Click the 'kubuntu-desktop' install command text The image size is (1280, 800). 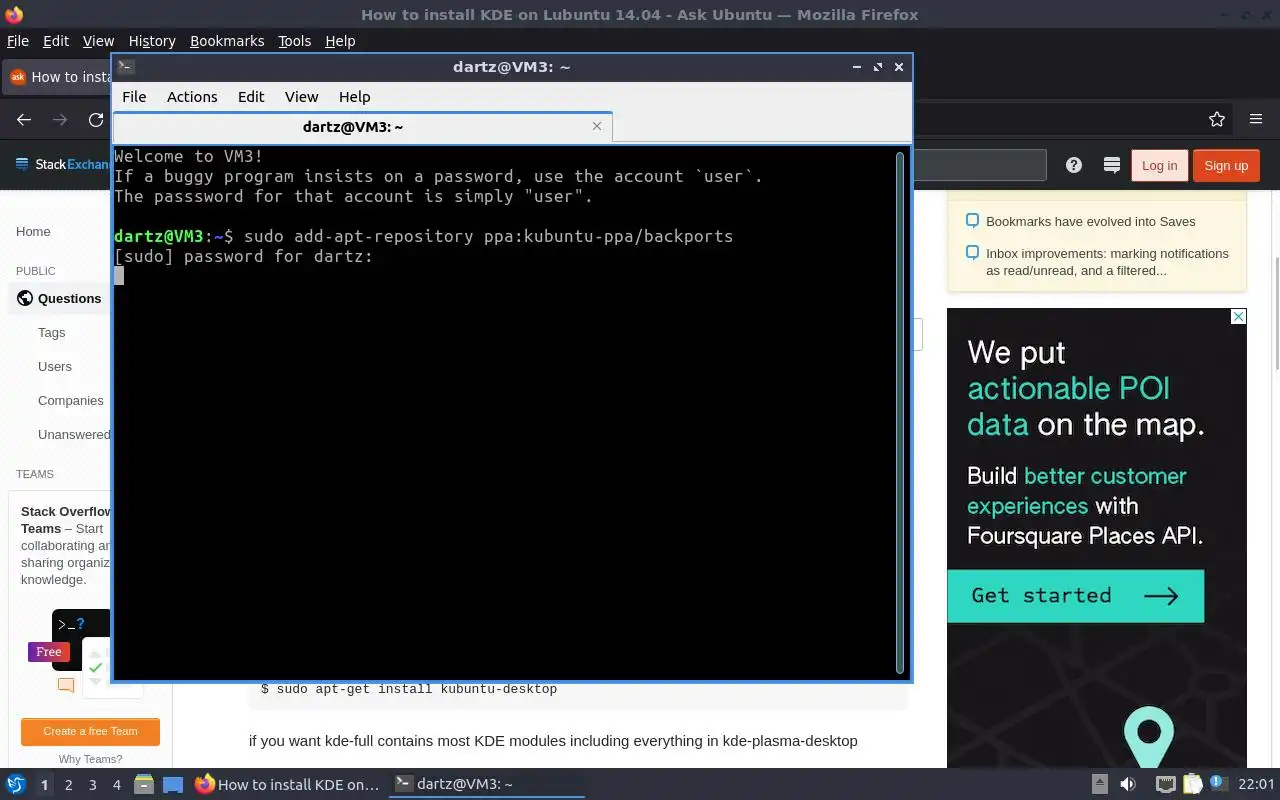tap(409, 689)
